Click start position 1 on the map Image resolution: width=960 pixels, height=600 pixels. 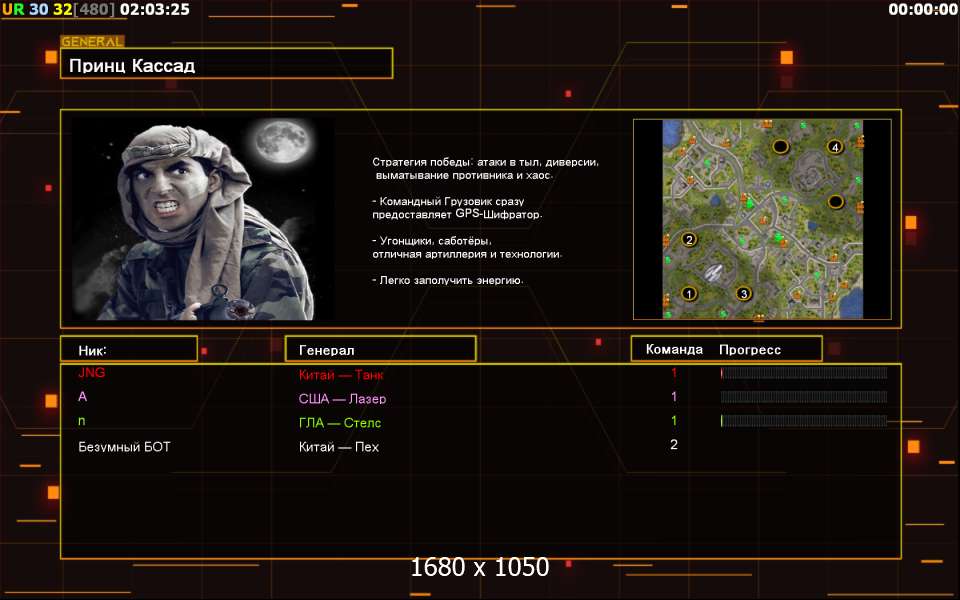688,293
